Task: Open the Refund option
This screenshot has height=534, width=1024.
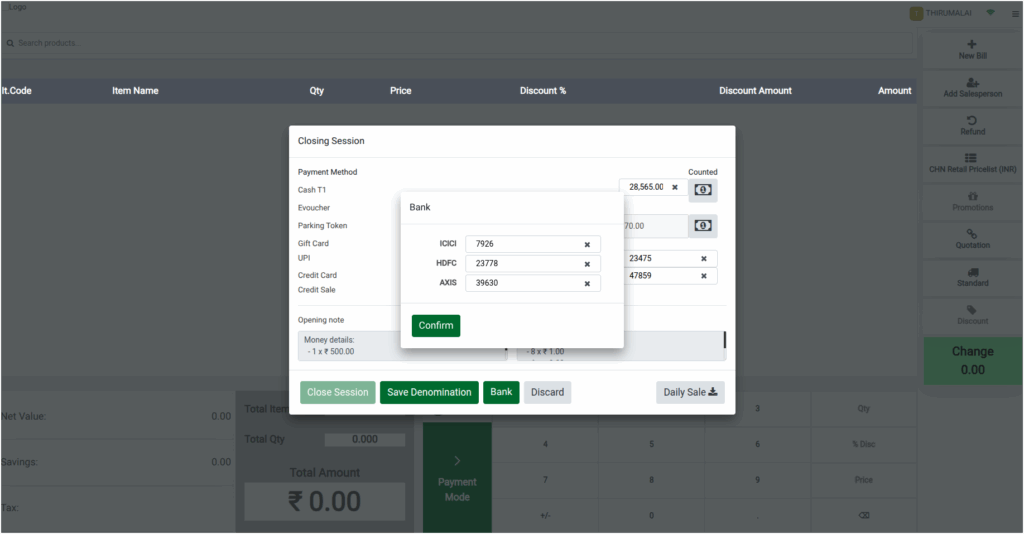Action: [x=972, y=125]
